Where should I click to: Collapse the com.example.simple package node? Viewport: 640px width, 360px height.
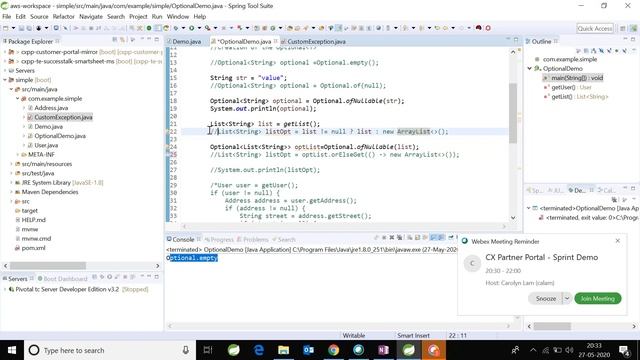pyautogui.click(x=18, y=99)
